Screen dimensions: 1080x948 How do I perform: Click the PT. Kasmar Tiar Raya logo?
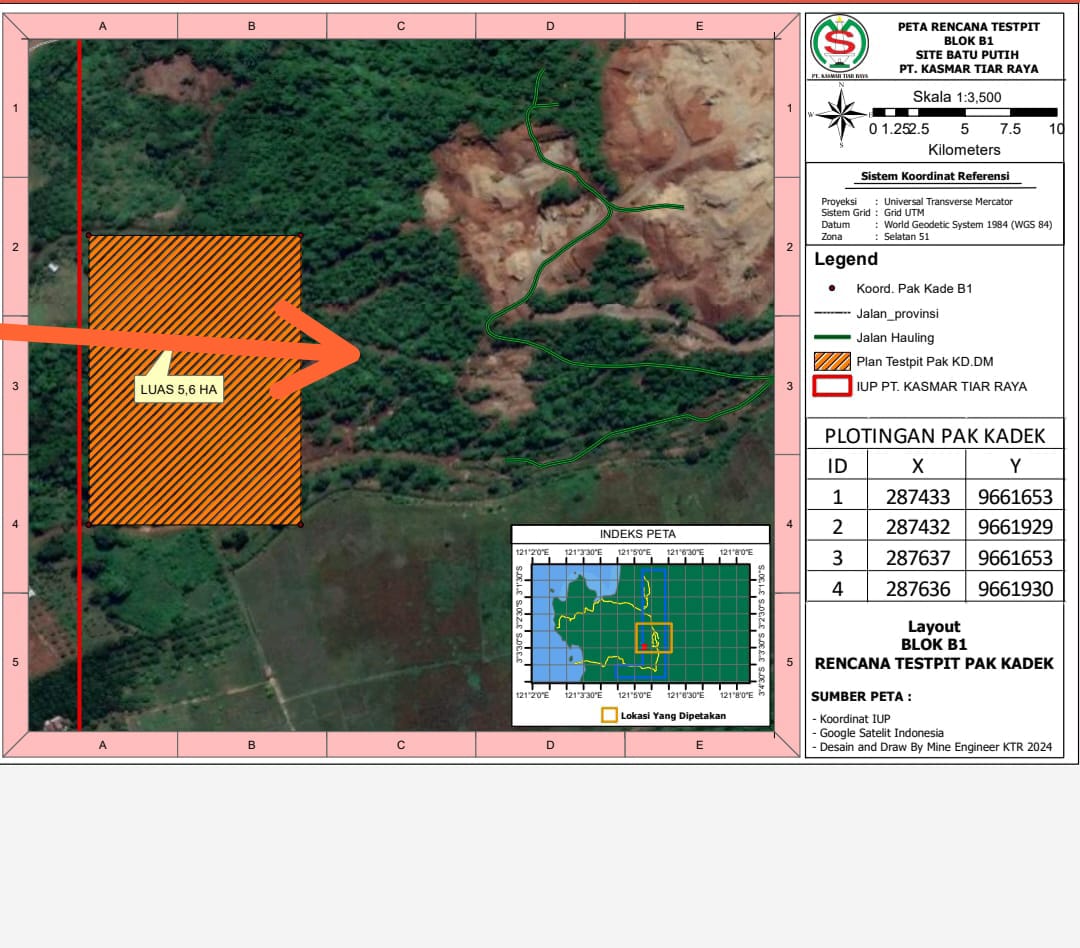(x=838, y=46)
